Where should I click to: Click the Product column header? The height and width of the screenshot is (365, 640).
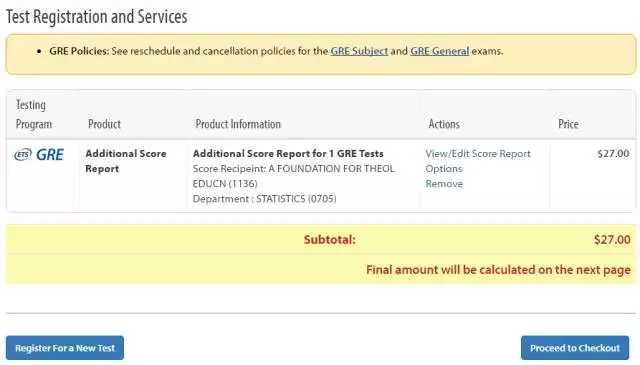[104, 124]
